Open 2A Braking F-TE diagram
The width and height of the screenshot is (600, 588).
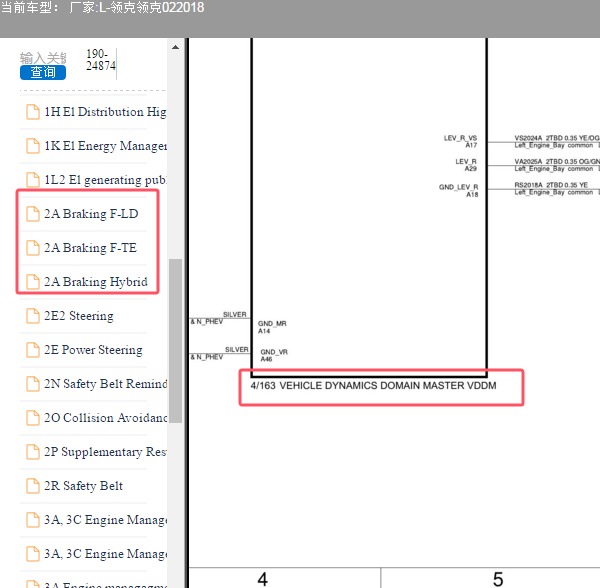click(90, 248)
